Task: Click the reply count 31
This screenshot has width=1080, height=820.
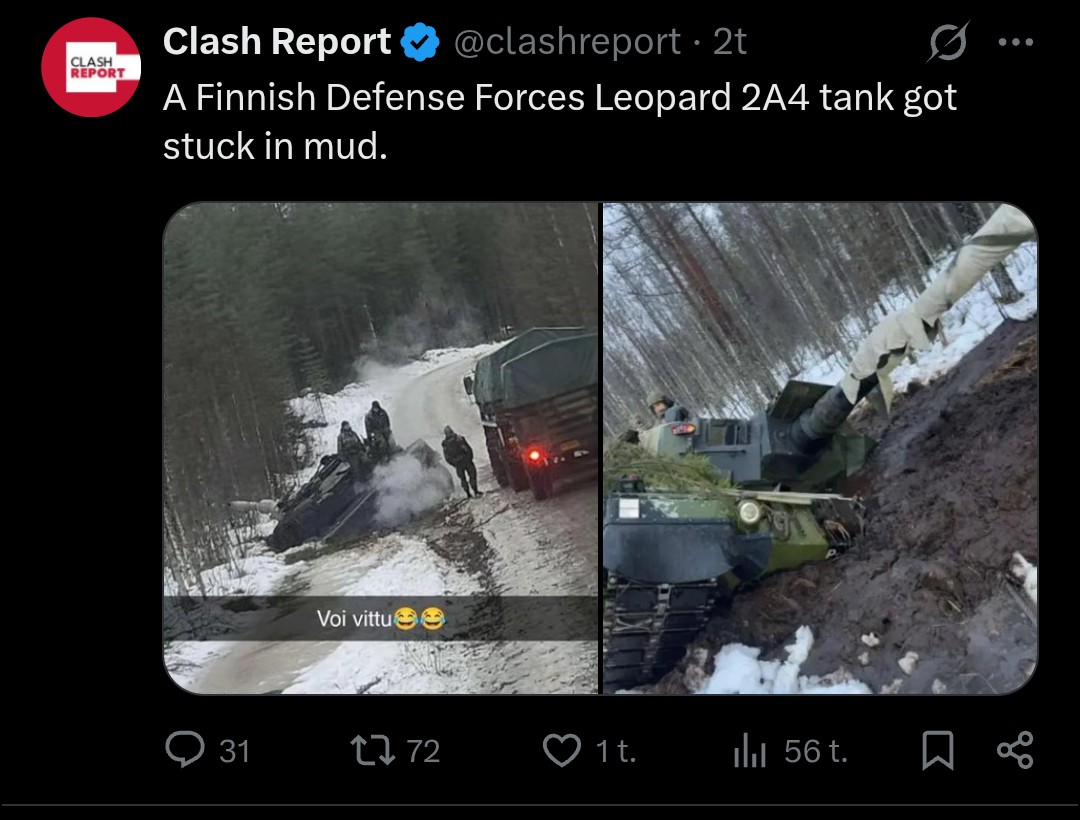Action: tap(234, 751)
